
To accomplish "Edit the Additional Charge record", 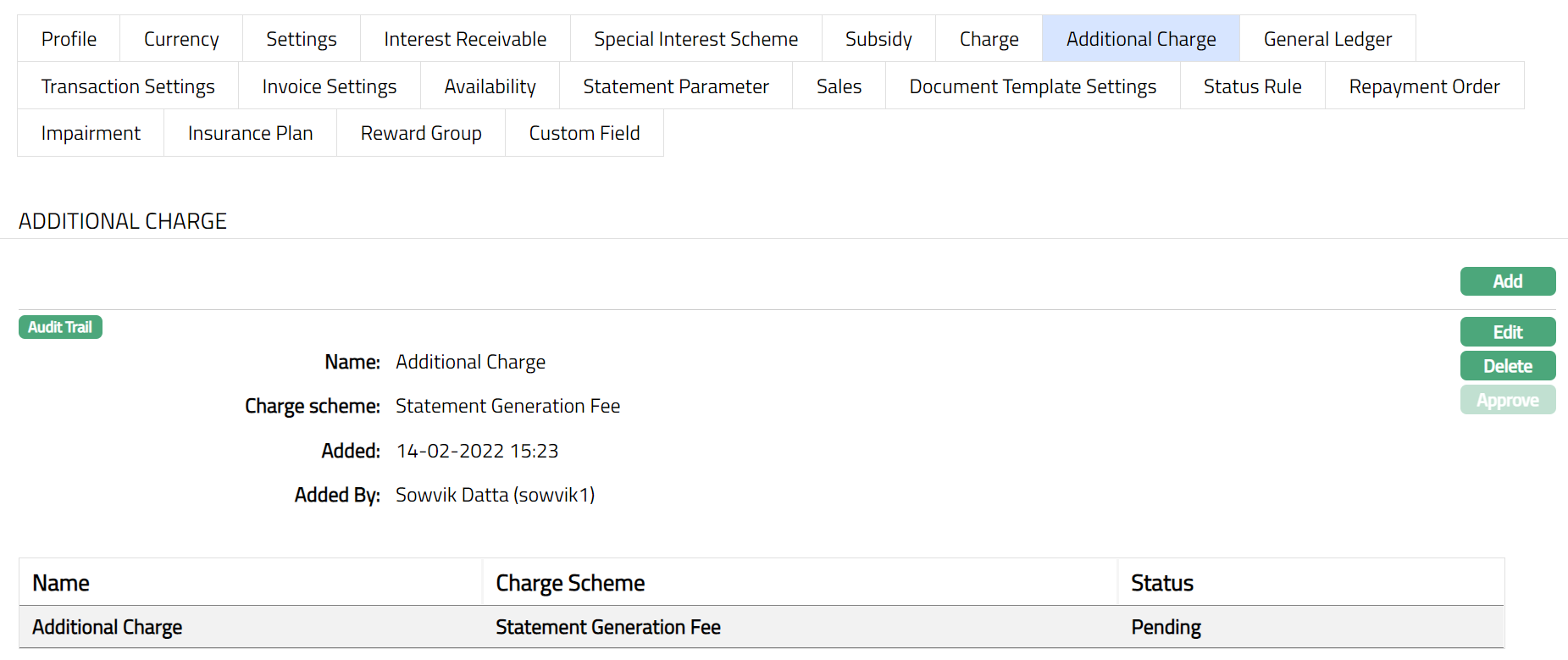I will click(x=1507, y=332).
